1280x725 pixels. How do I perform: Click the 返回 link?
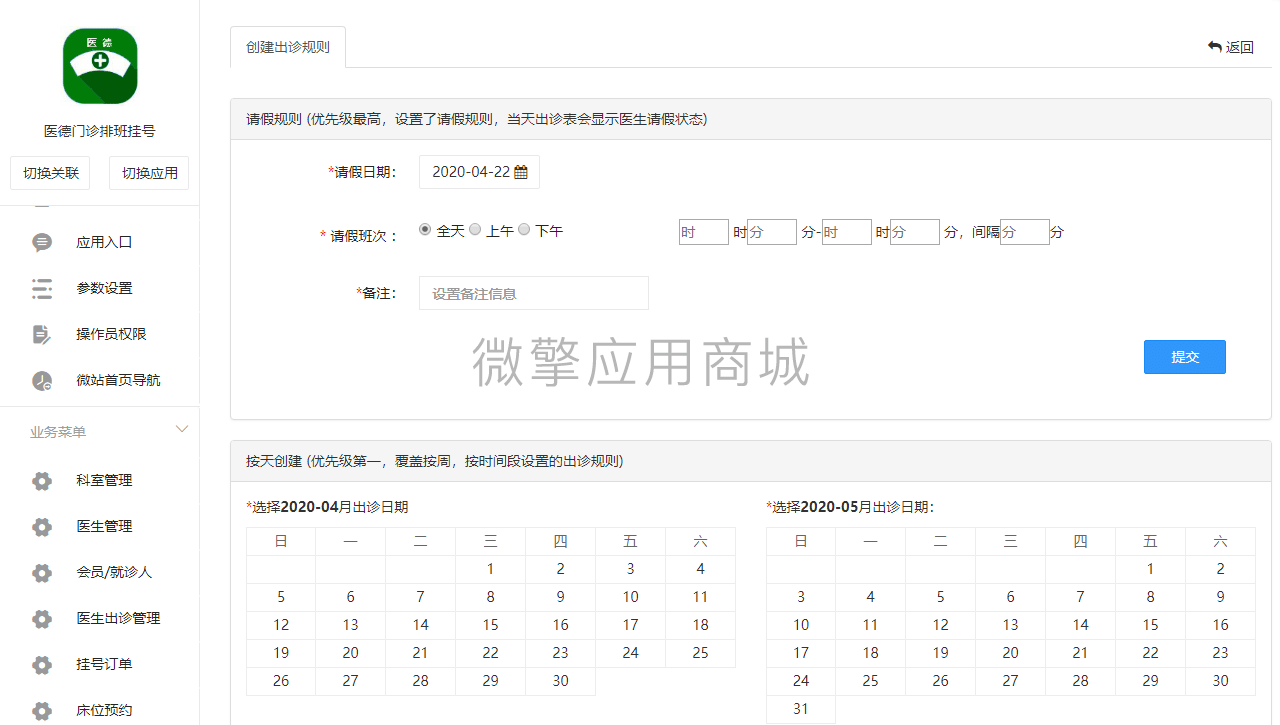[1231, 47]
